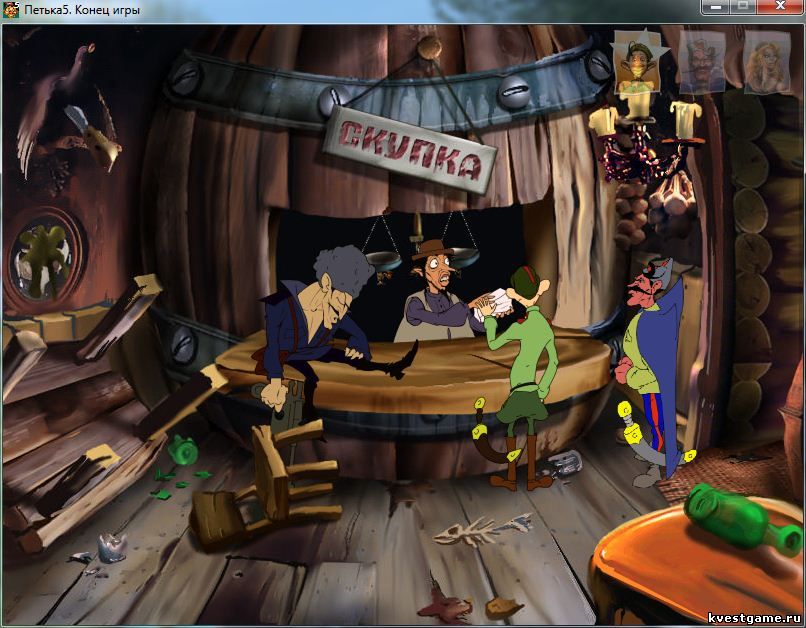Pick up the crushed tin can on the floor
The height and width of the screenshot is (628, 806).
[x=112, y=547]
